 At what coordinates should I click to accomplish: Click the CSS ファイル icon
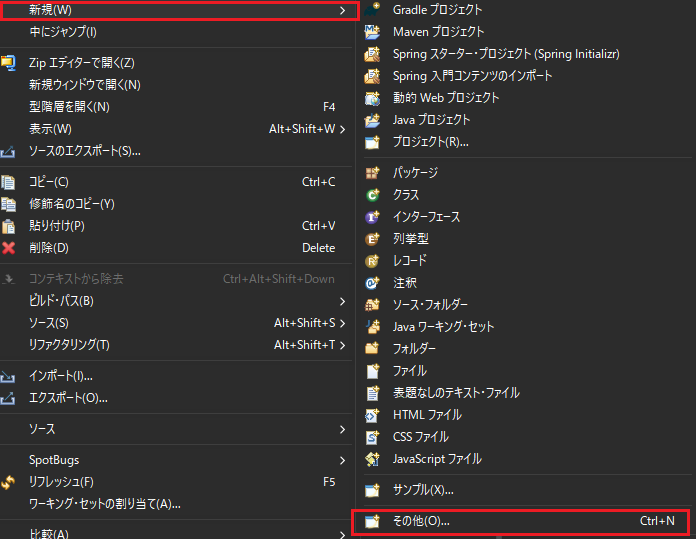(x=372, y=437)
